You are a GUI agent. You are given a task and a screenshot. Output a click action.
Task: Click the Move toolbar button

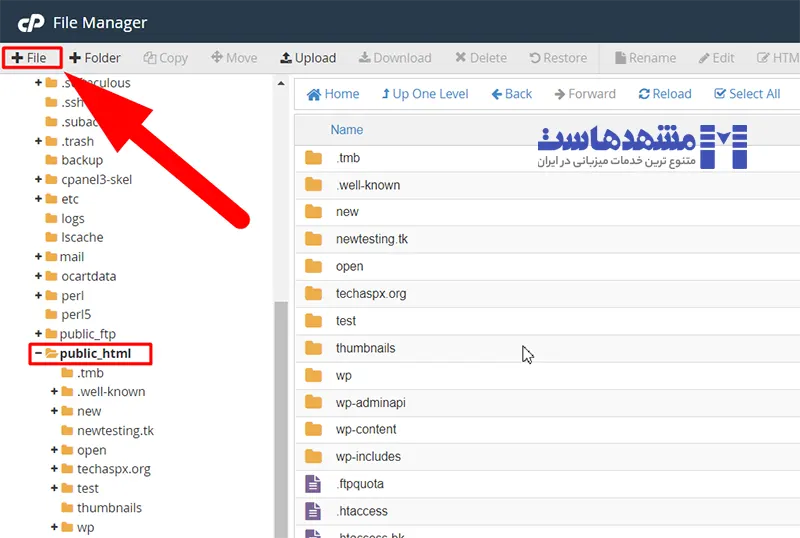tap(234, 58)
